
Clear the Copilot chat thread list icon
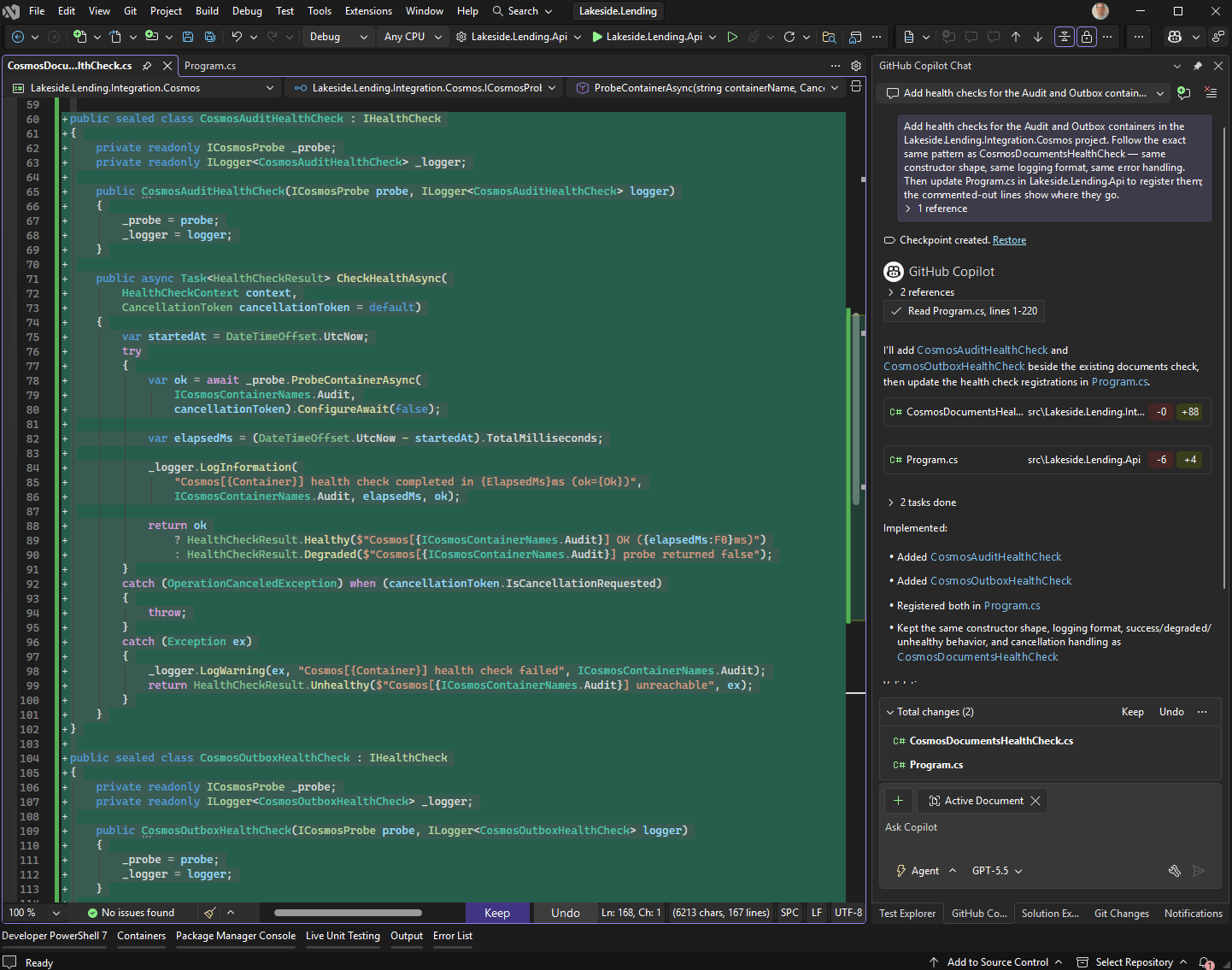1211,93
